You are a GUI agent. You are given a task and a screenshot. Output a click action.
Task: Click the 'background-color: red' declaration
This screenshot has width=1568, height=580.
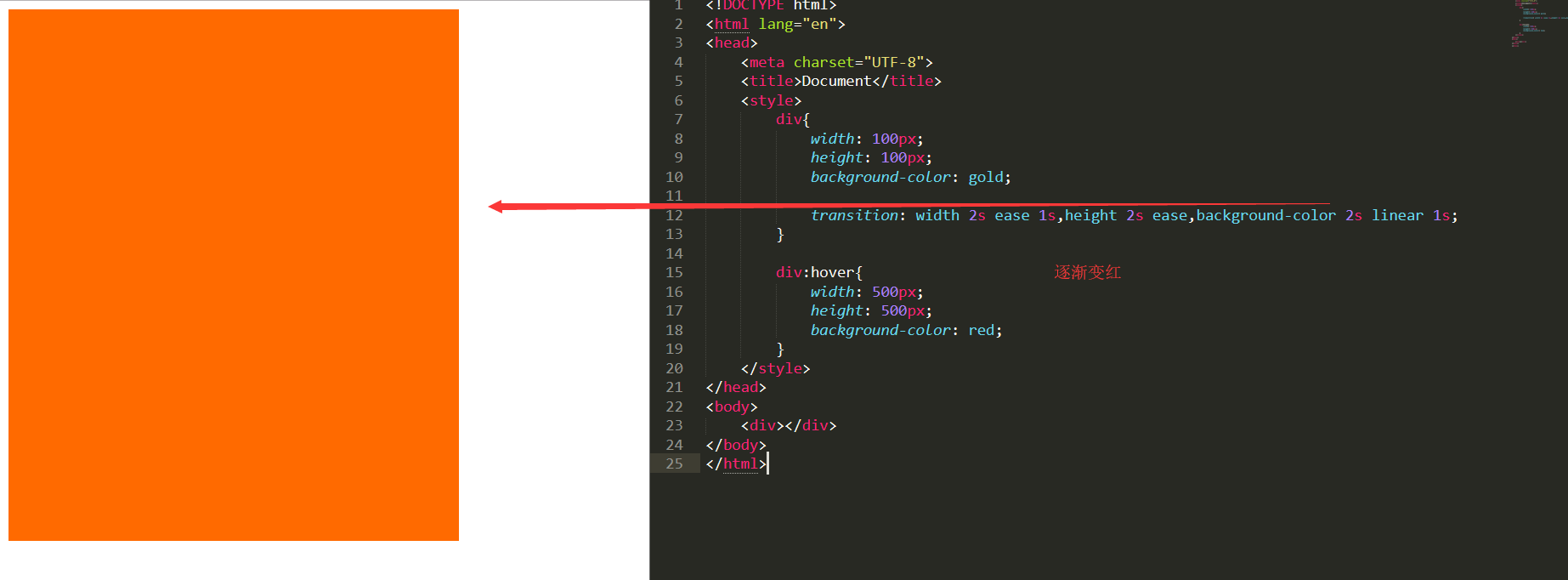coord(906,330)
